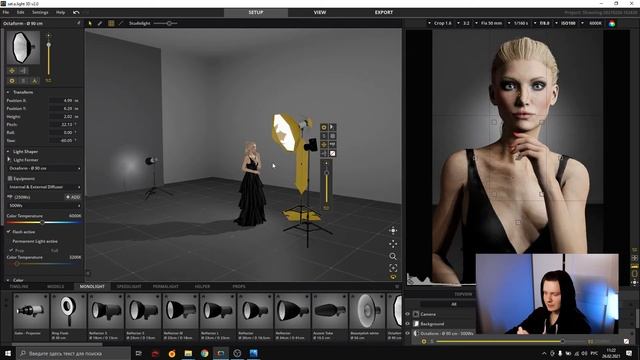The width and height of the screenshot is (640, 360).
Task: Click the yellow circle icon under Octaform preview
Action: tap(12, 81)
